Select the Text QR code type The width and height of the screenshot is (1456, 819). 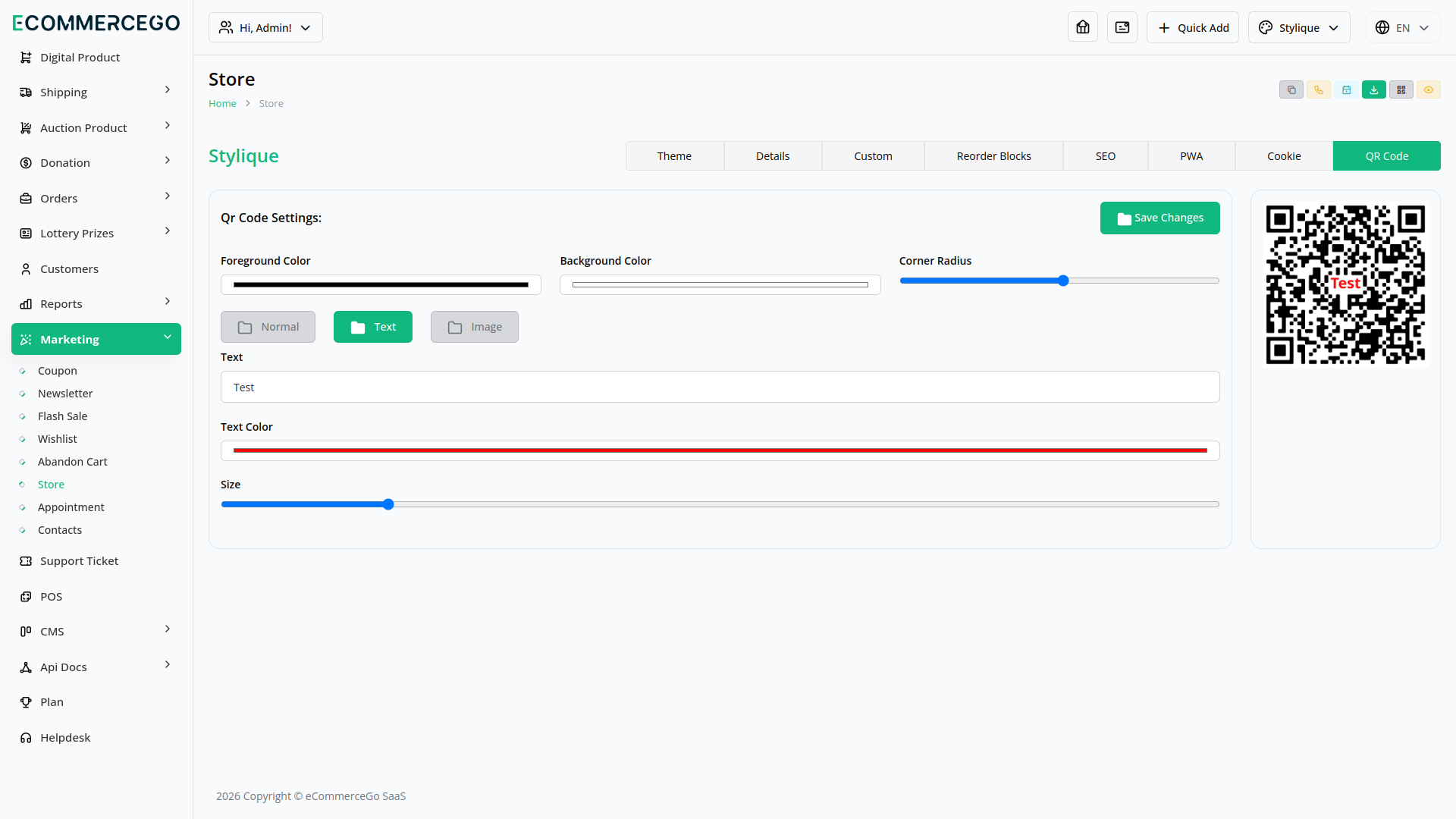click(373, 327)
